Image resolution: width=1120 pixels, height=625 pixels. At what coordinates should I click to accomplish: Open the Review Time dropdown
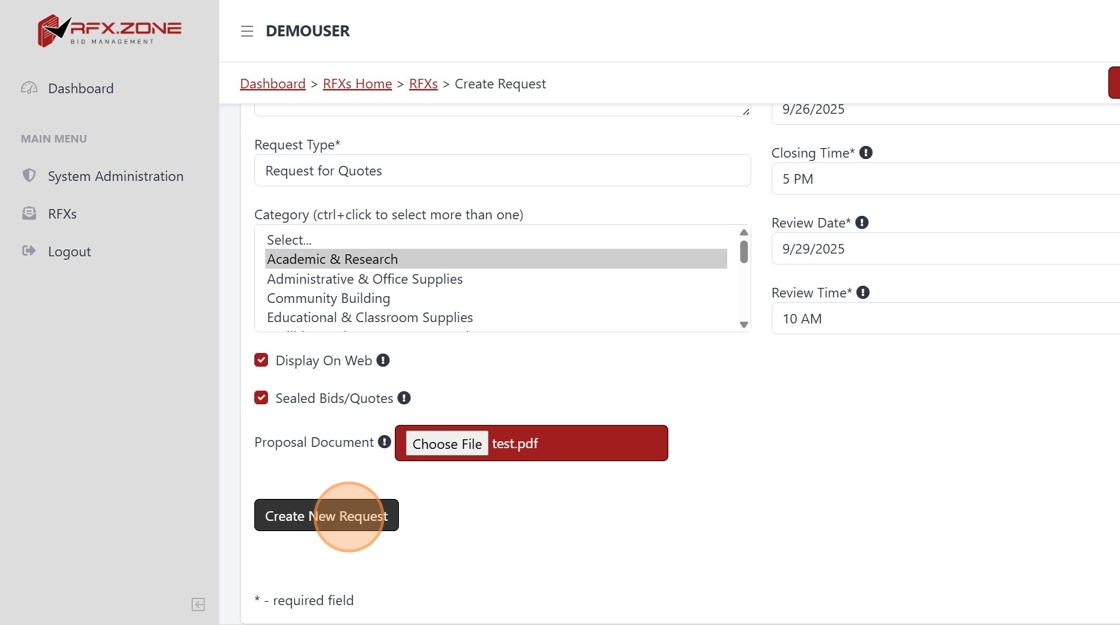(x=945, y=319)
